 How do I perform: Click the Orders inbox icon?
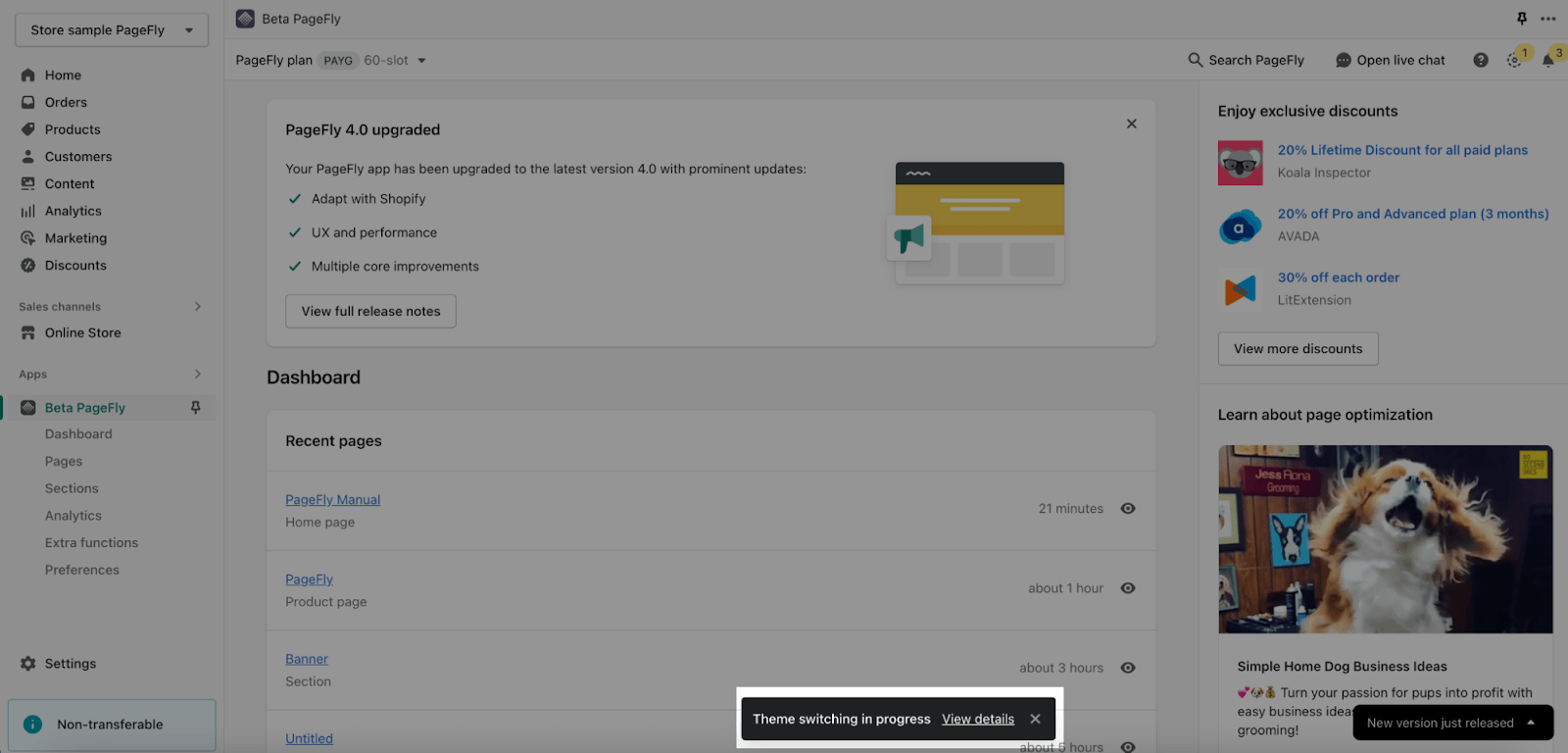(28, 102)
